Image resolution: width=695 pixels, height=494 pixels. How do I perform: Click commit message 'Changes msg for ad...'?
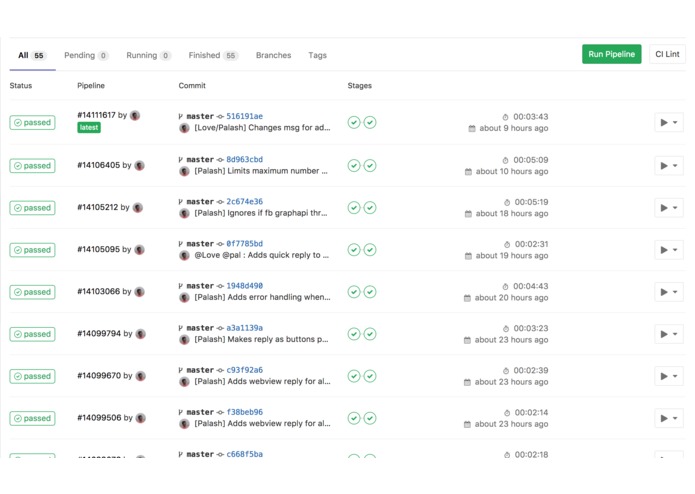262,128
